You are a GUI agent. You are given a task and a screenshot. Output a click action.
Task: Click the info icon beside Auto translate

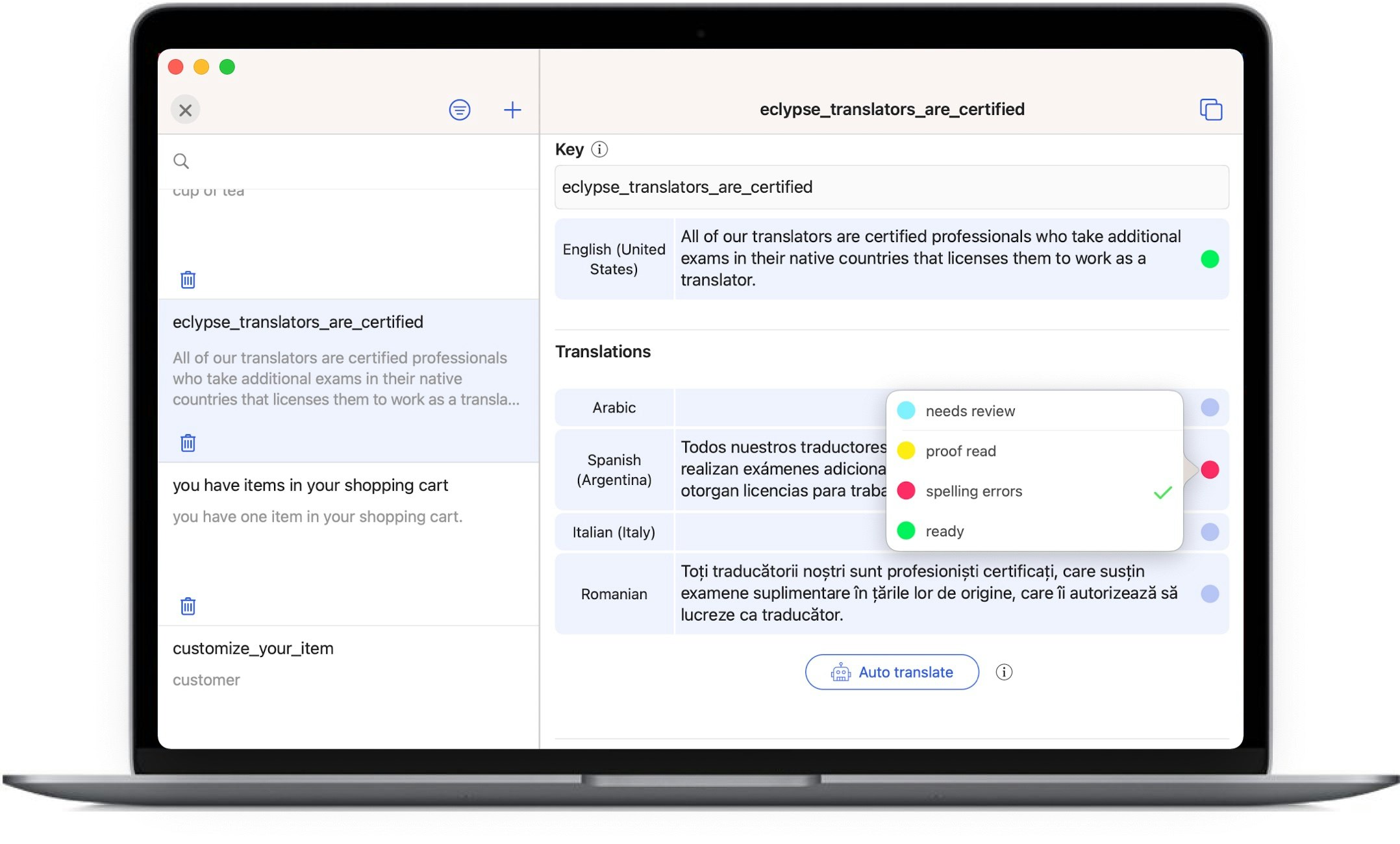tap(1004, 672)
